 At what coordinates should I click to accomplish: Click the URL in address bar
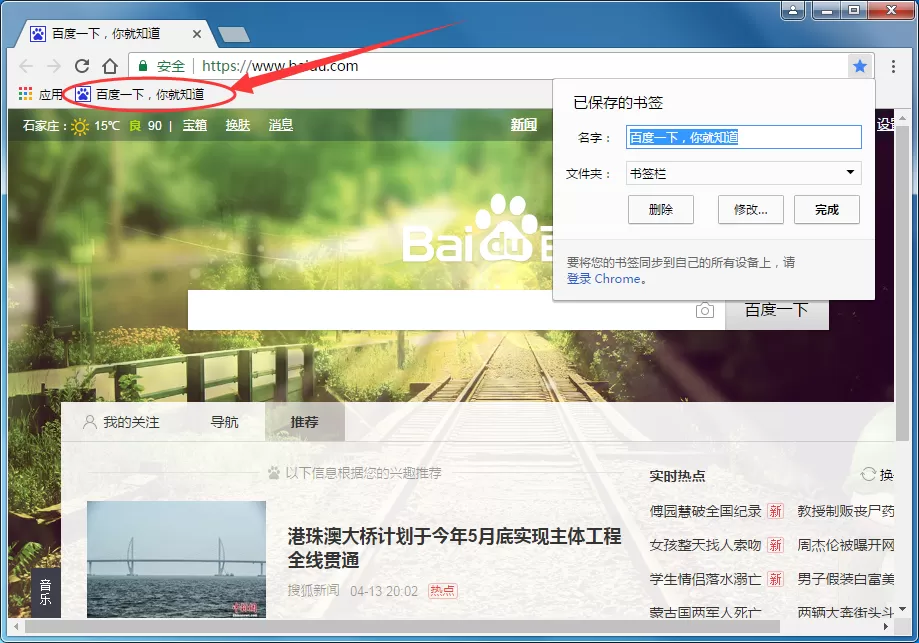pos(280,66)
